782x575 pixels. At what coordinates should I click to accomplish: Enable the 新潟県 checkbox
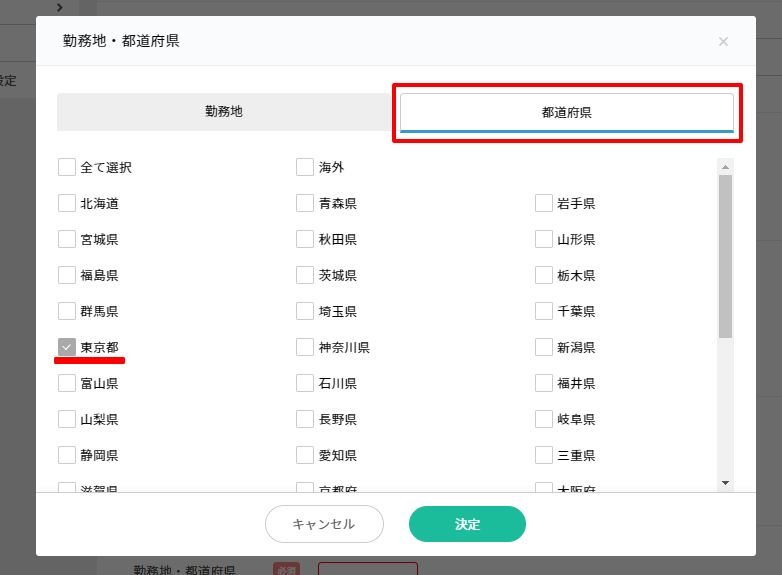point(544,347)
